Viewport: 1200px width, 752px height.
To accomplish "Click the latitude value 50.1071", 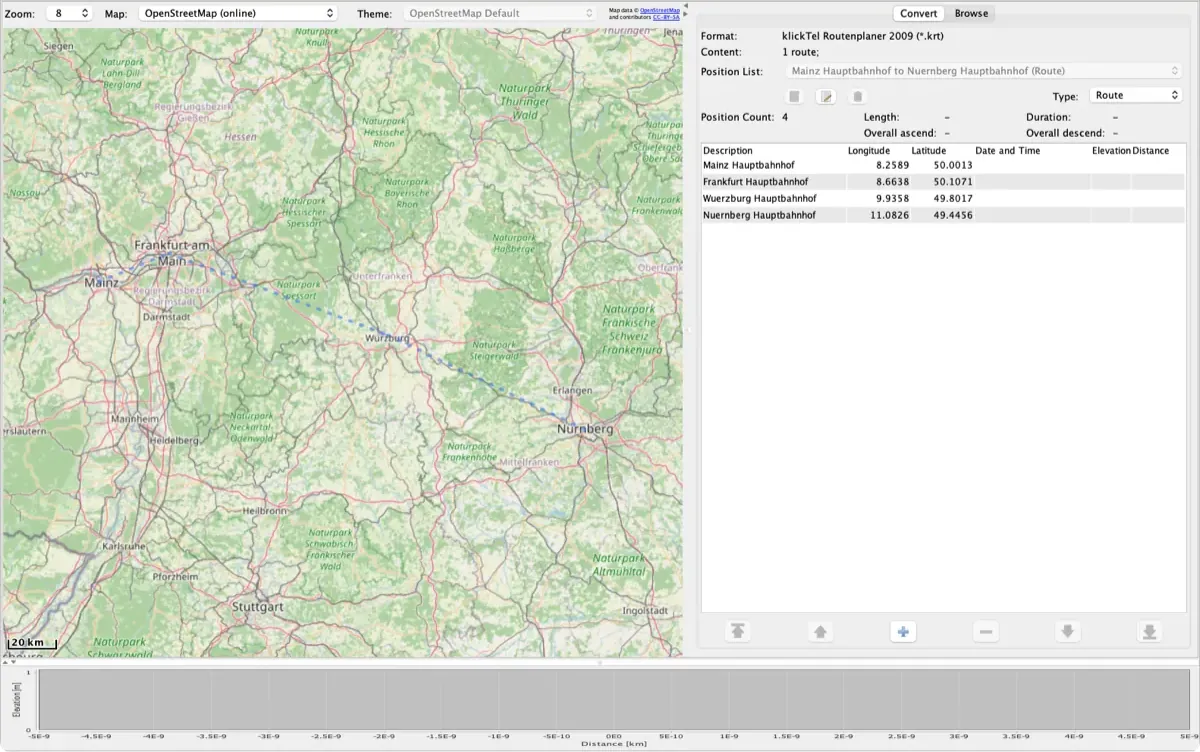I will [x=953, y=181].
